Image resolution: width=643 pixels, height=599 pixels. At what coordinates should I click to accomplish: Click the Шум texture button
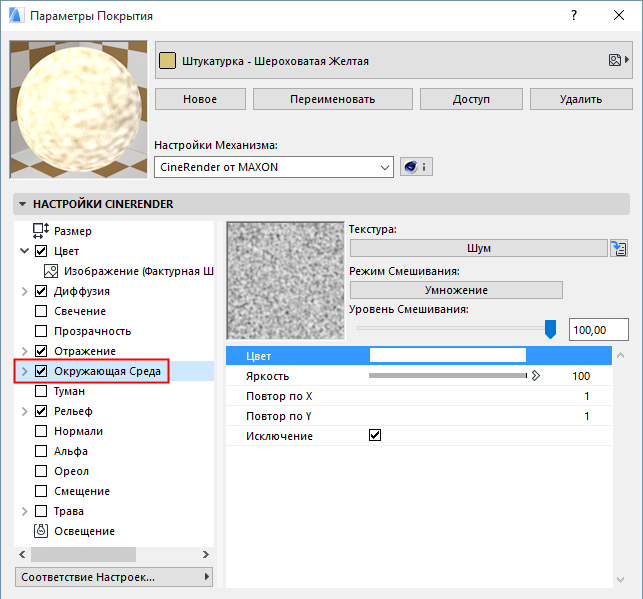pos(479,248)
